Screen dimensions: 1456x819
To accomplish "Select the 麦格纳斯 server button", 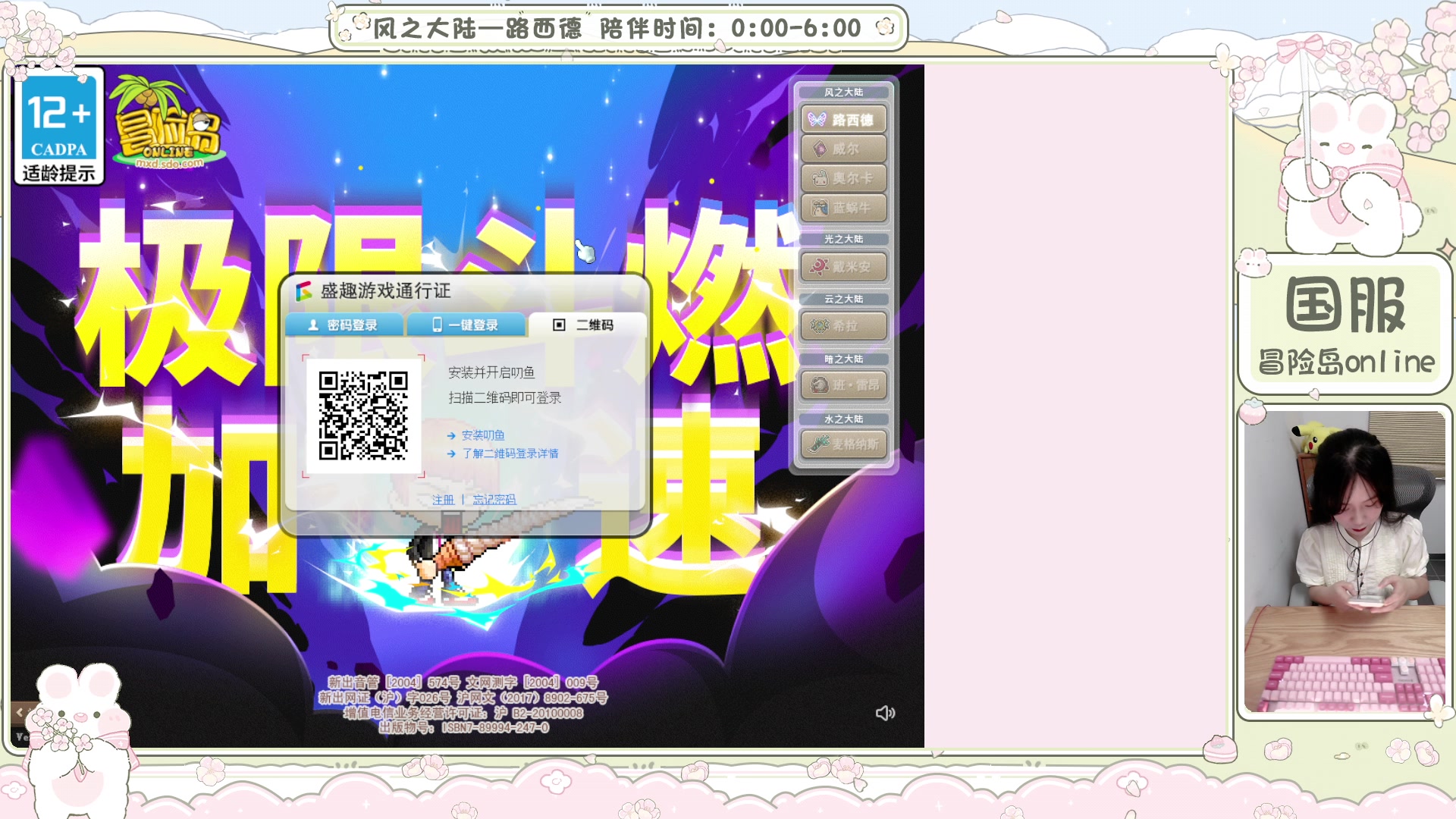I will tap(843, 444).
